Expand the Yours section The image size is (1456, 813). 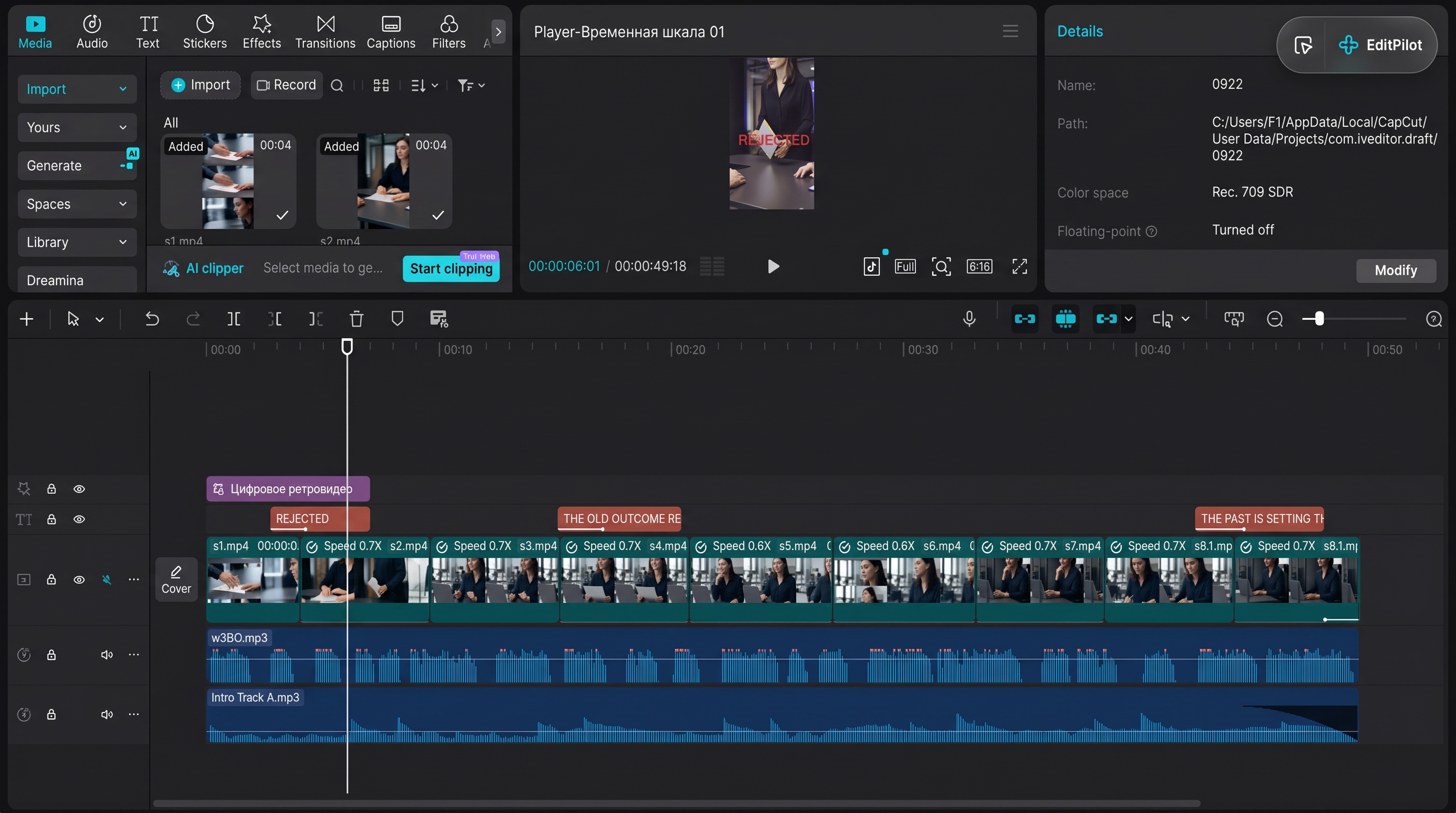pos(77,127)
